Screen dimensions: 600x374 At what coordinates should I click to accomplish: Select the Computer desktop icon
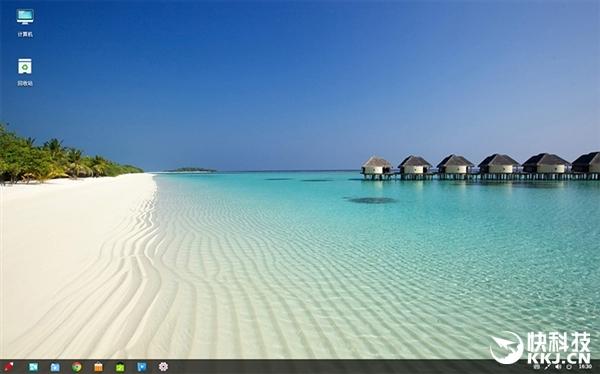coord(25,17)
